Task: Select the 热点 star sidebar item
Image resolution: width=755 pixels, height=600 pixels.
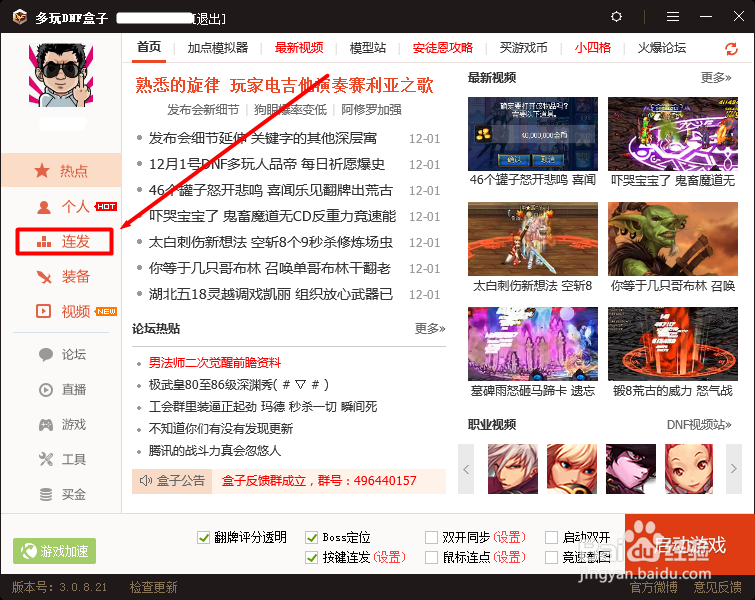Action: (61, 170)
